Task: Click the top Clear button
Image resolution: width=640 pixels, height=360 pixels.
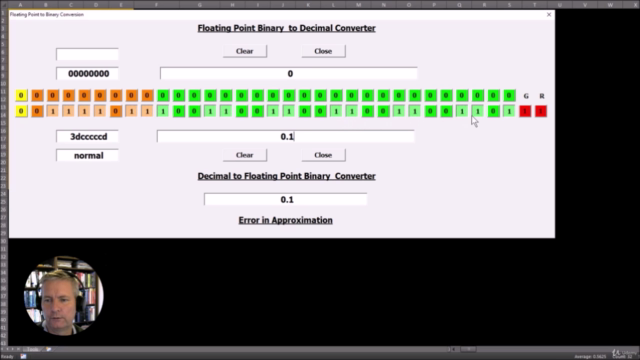Action: pos(244,51)
